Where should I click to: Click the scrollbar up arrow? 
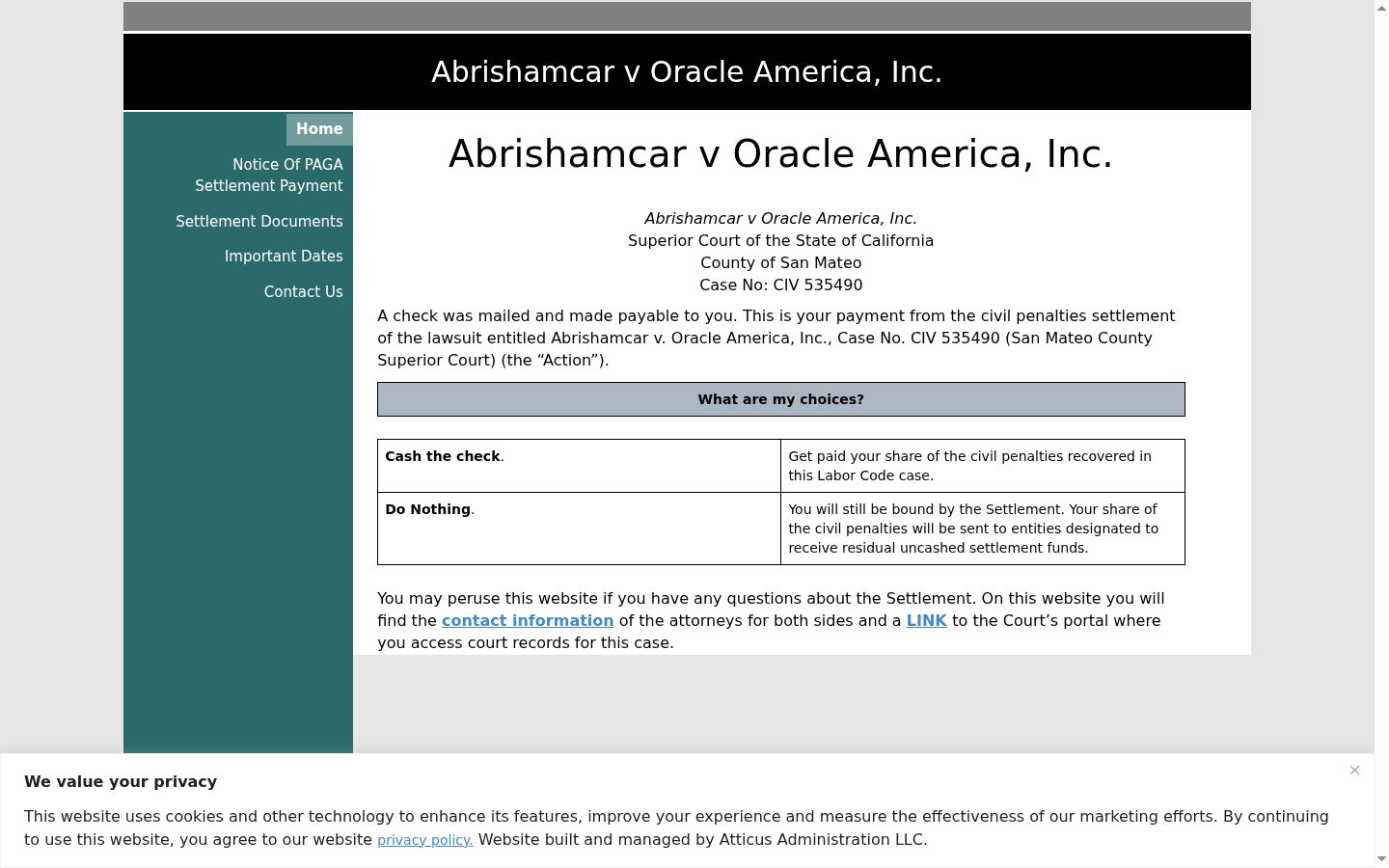tap(1381, 8)
